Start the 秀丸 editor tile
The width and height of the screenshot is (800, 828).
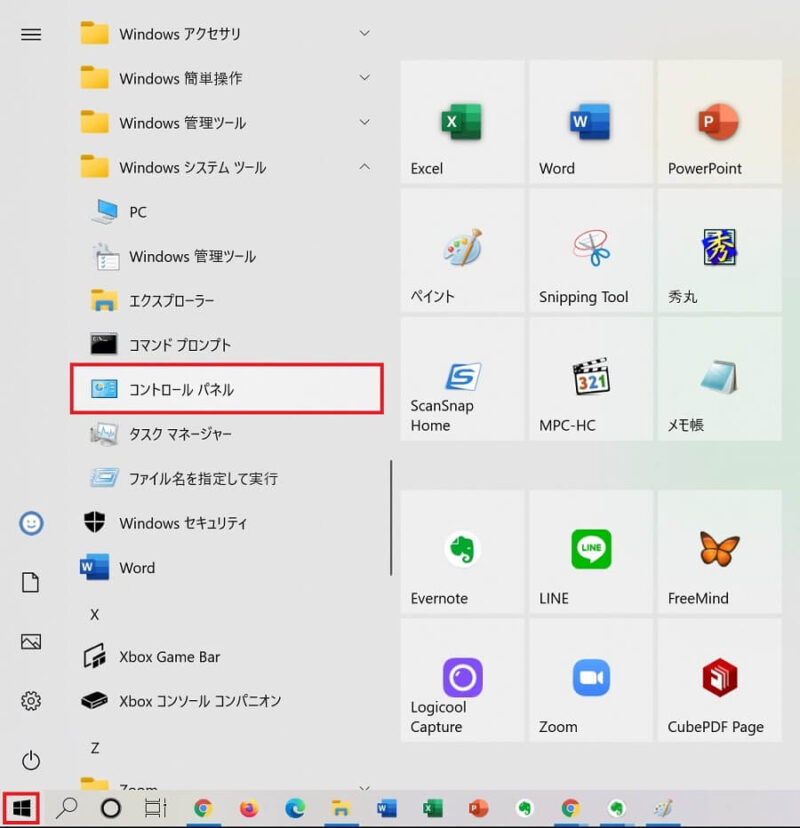click(x=720, y=251)
